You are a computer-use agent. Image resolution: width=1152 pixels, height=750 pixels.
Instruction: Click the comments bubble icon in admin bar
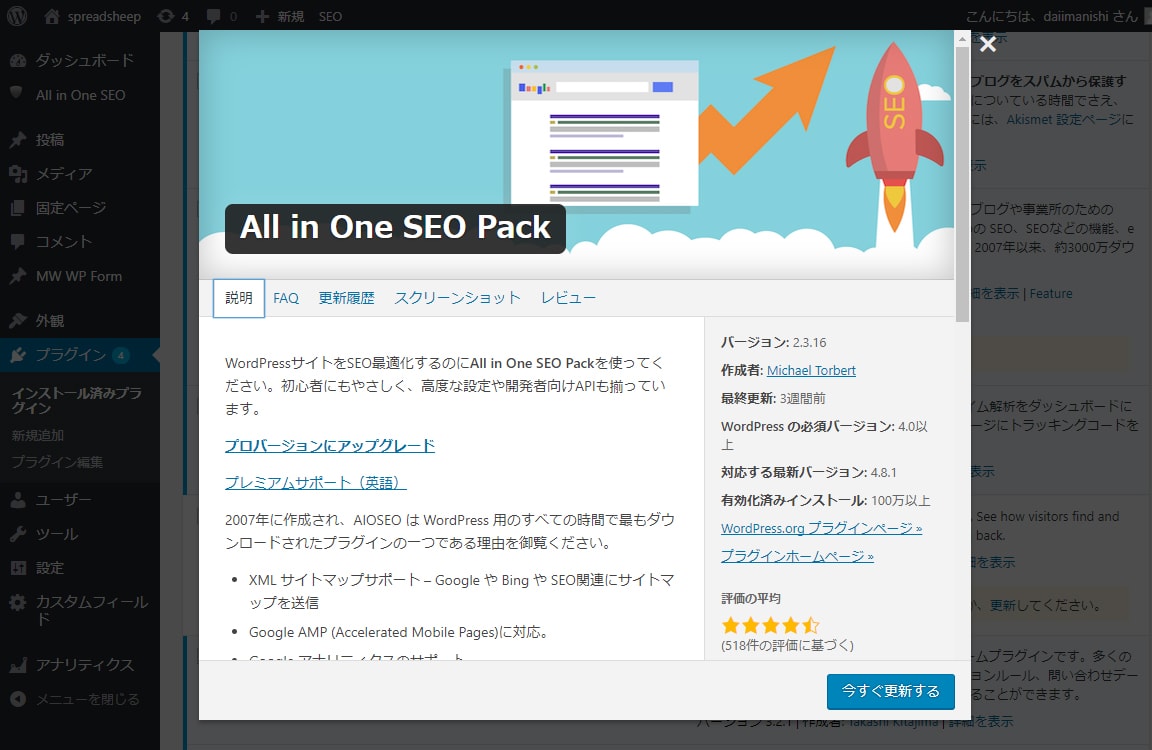point(212,16)
